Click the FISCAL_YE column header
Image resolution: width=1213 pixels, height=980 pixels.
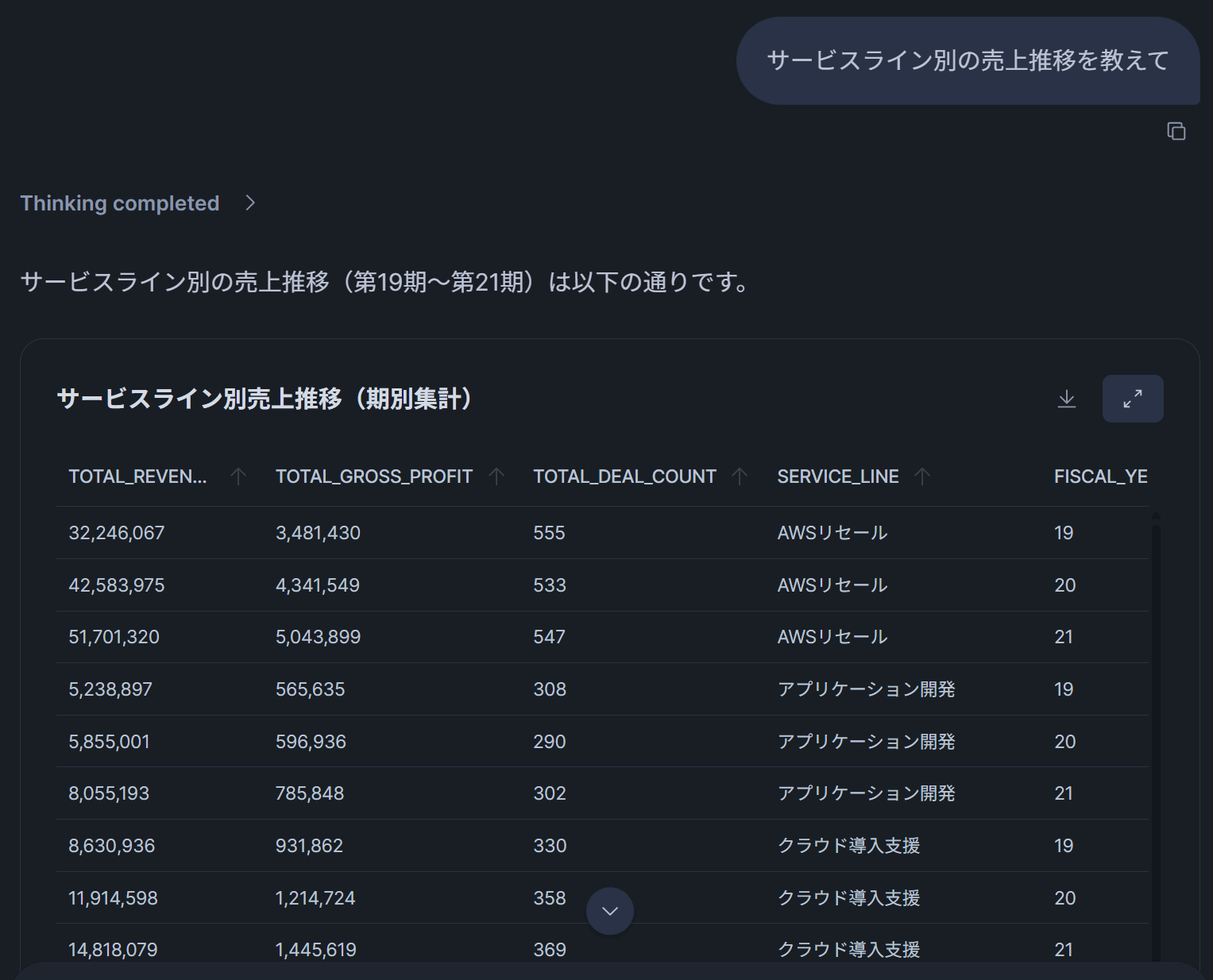[1100, 476]
